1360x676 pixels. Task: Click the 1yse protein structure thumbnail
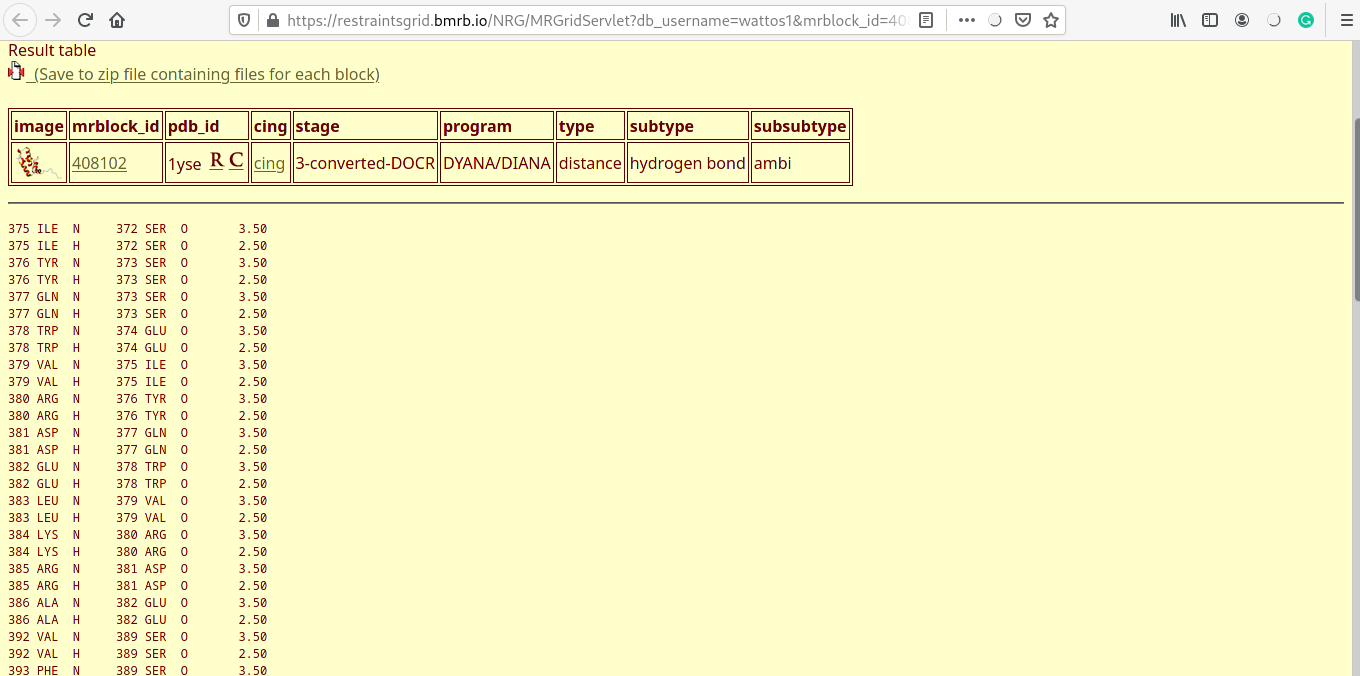38,163
